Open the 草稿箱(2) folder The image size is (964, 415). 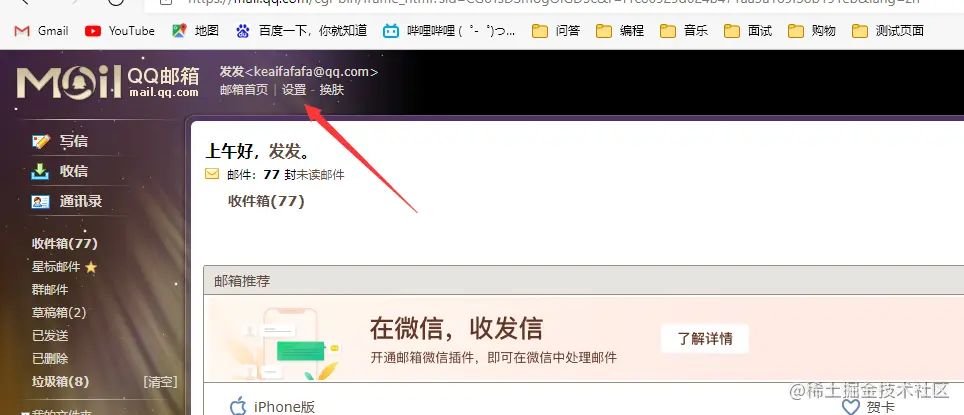click(x=59, y=312)
